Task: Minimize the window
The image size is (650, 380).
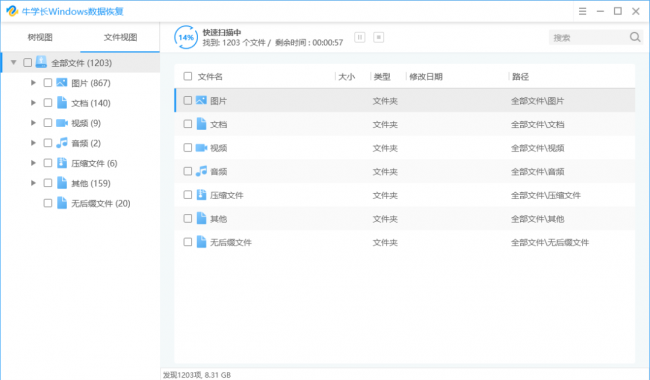Action: 600,11
